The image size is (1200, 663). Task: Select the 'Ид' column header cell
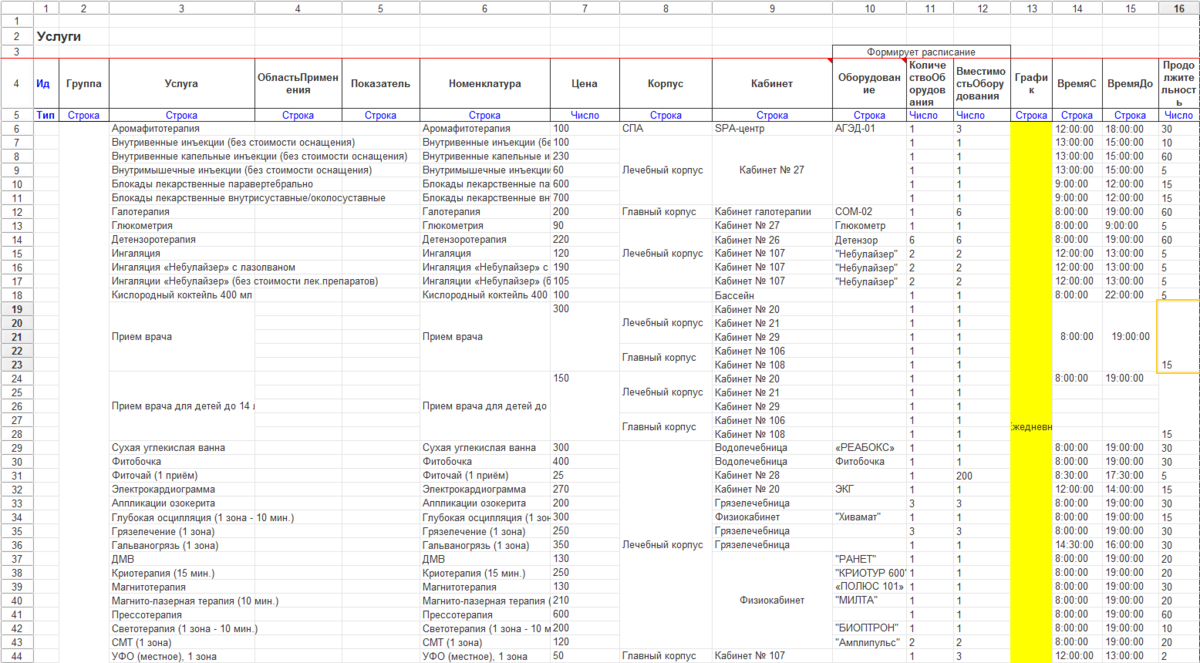coord(45,84)
